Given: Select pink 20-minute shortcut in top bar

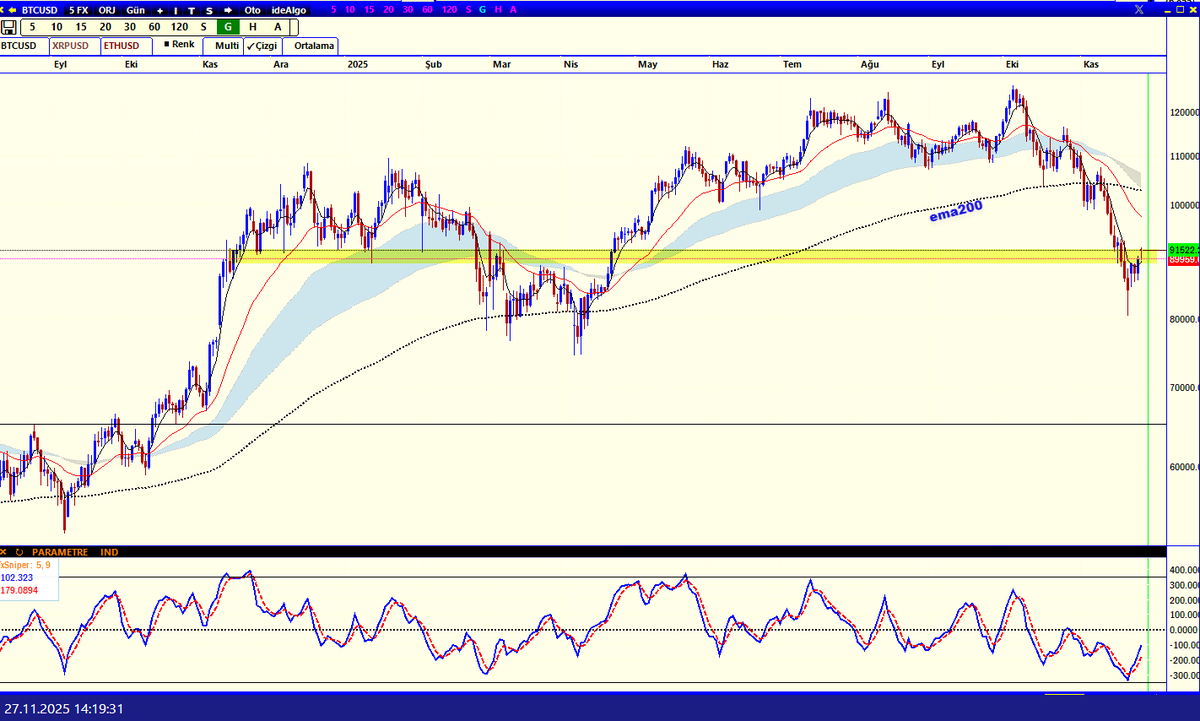Looking at the screenshot, I should click(388, 9).
